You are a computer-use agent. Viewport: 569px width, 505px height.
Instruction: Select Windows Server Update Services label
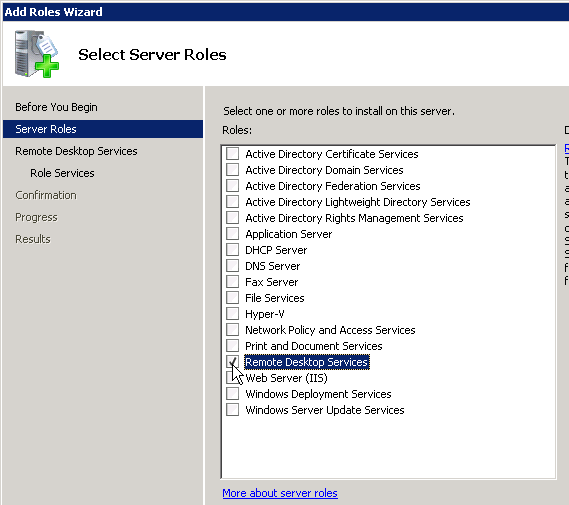[x=325, y=410]
